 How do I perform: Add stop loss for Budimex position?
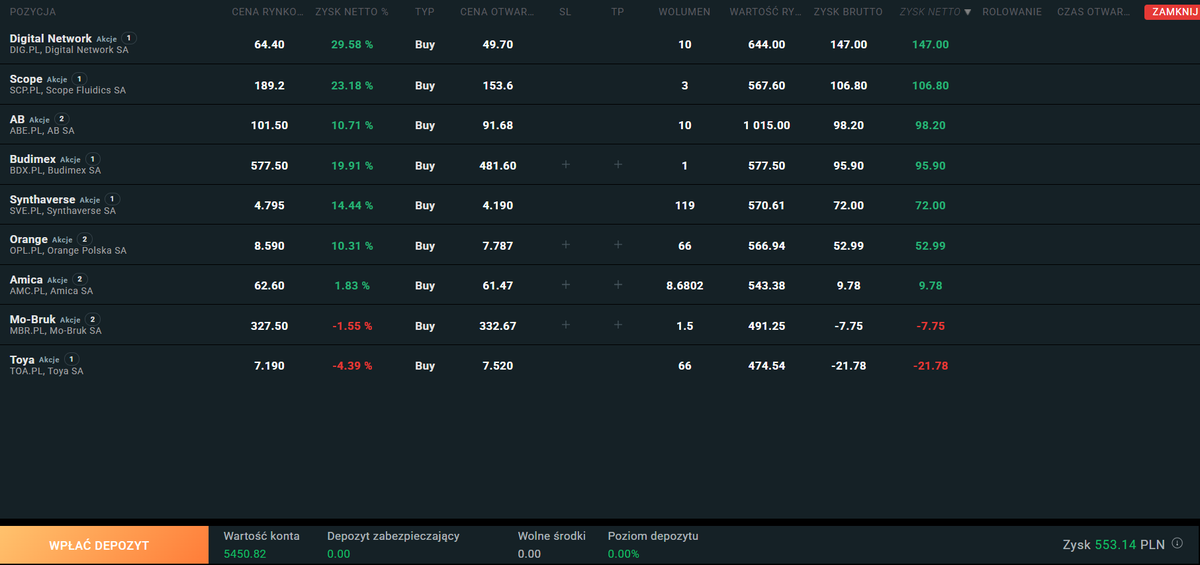click(x=565, y=165)
